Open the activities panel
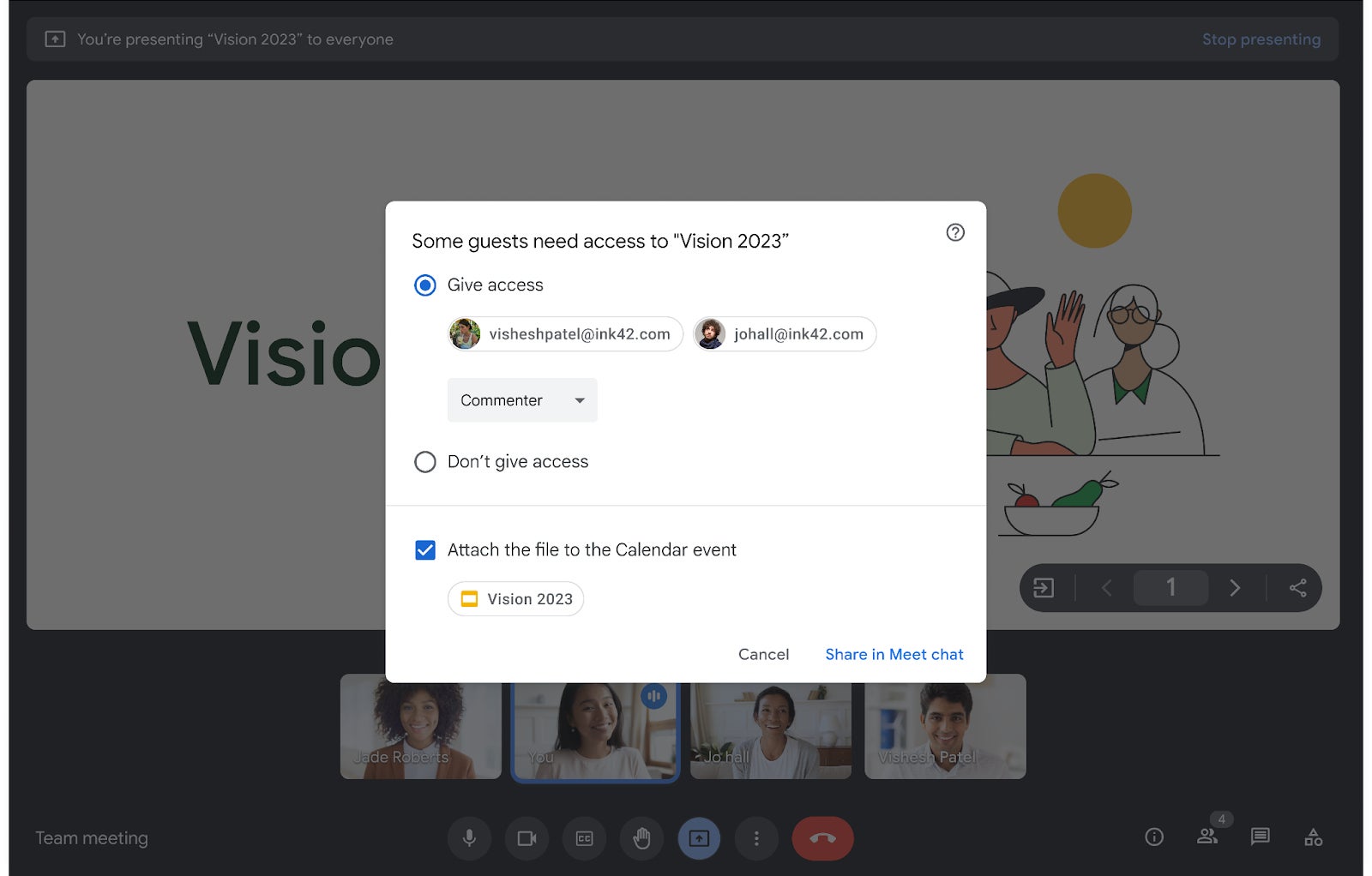Image resolution: width=1372 pixels, height=876 pixels. (x=1313, y=837)
